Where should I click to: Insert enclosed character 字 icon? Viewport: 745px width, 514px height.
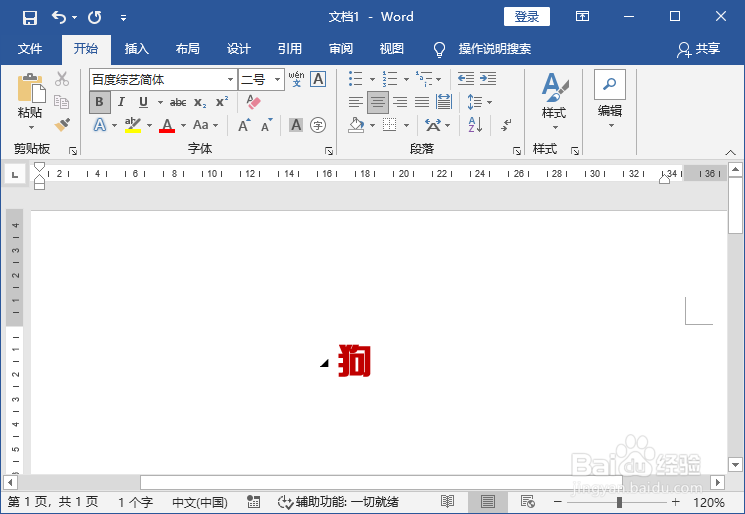click(318, 125)
